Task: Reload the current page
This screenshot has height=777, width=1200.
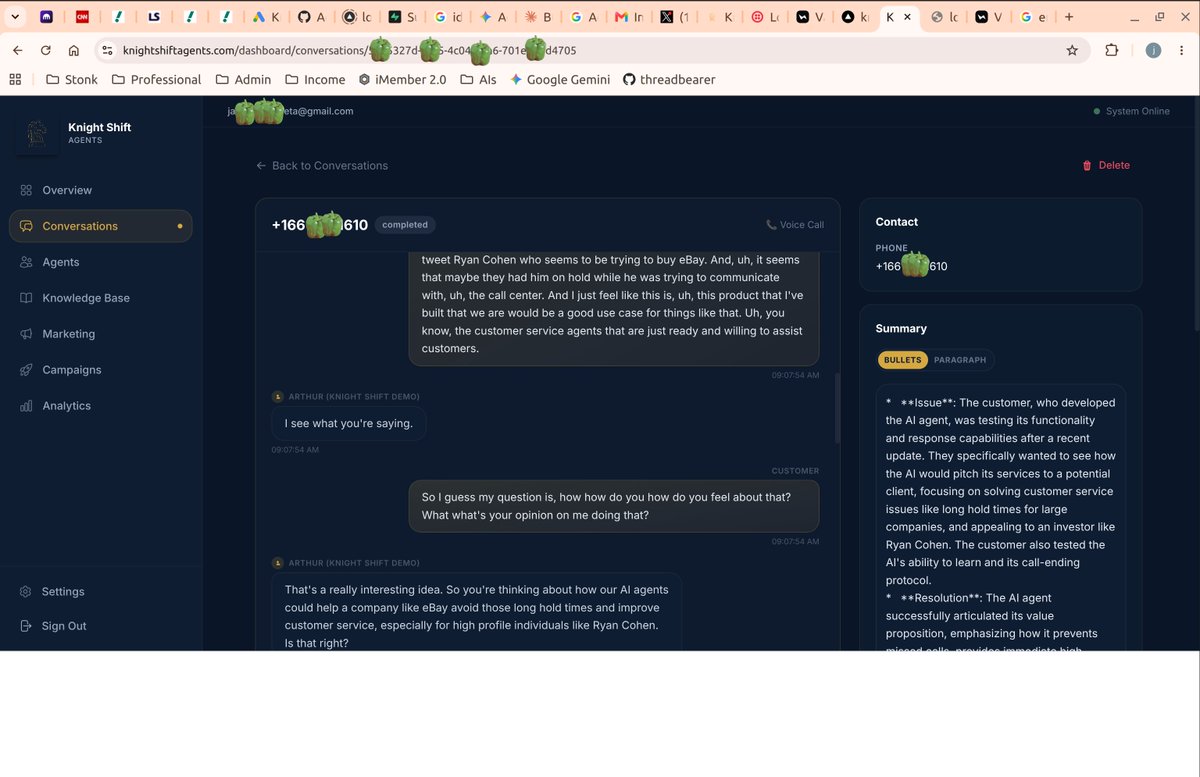Action: (46, 50)
